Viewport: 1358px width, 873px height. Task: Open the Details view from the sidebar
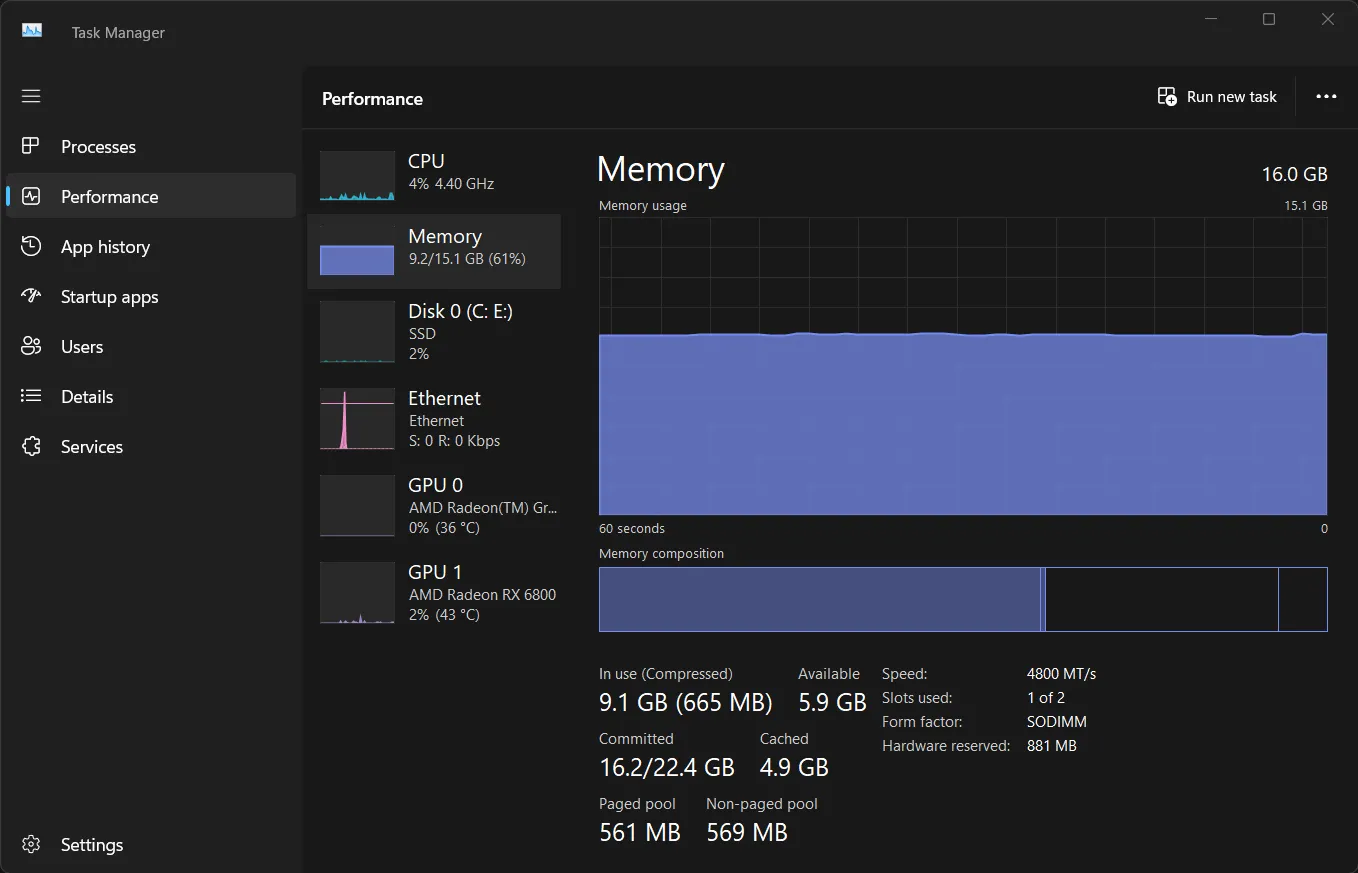coord(86,396)
